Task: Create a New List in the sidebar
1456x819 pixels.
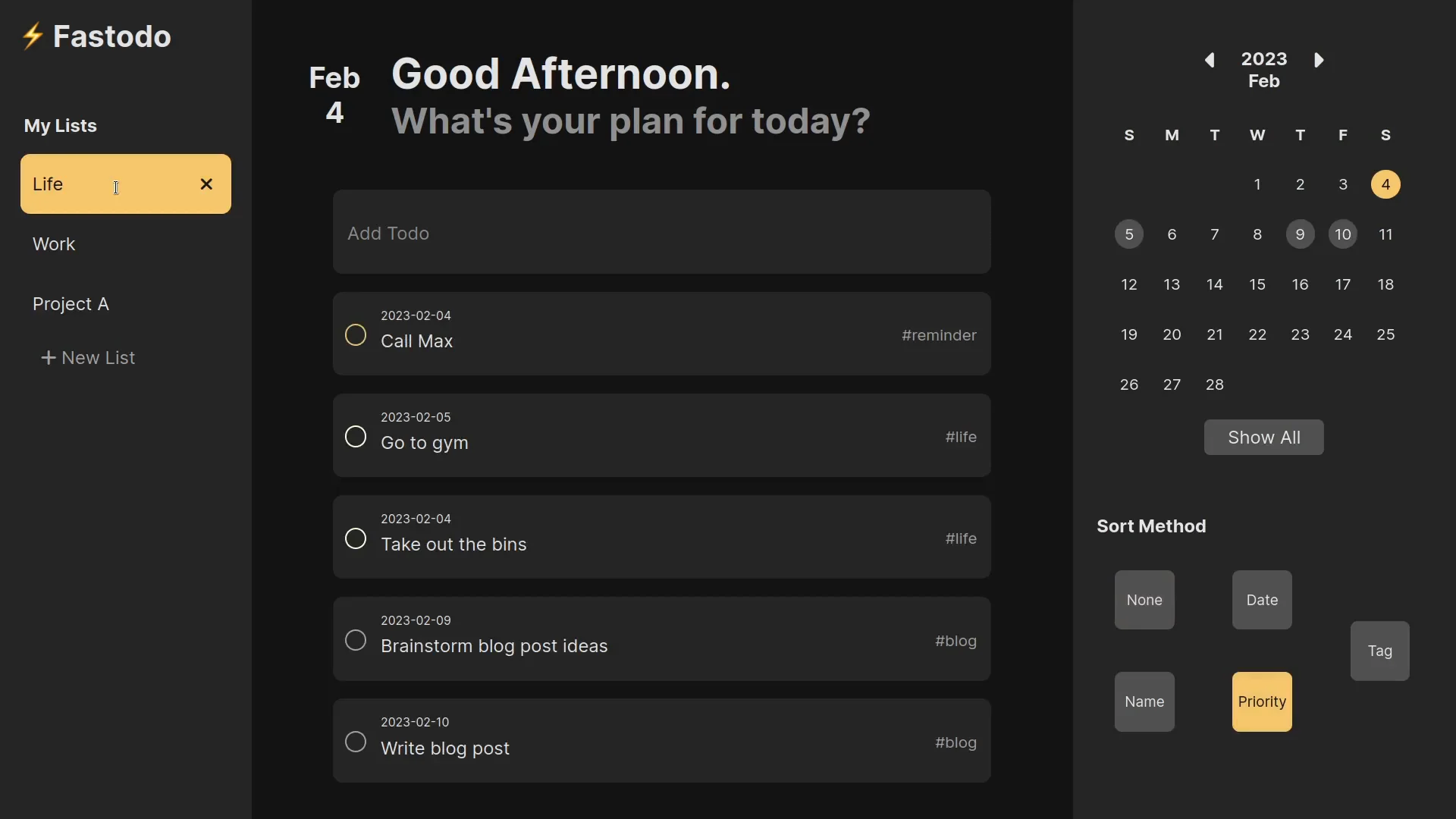Action: pyautogui.click(x=89, y=357)
